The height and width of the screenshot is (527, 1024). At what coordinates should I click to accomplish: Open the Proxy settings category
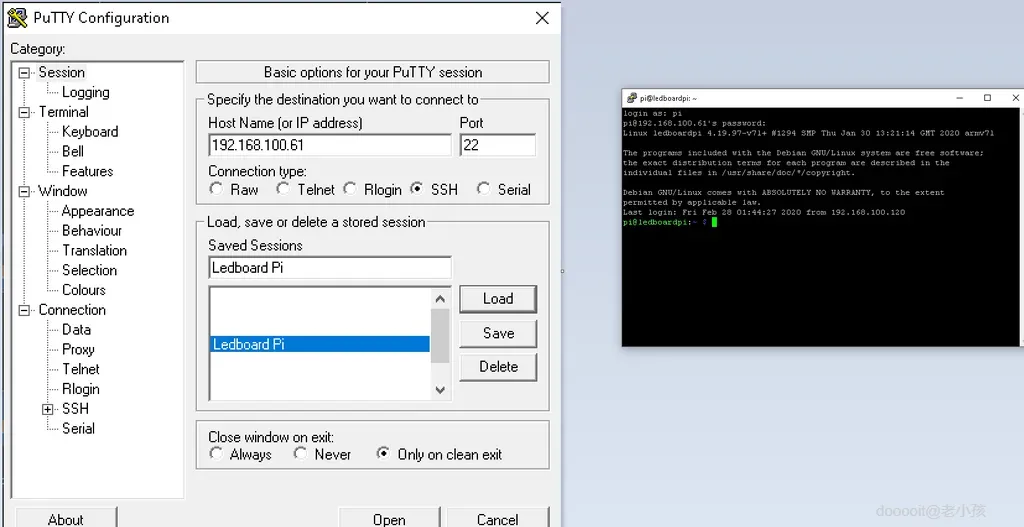tap(78, 349)
